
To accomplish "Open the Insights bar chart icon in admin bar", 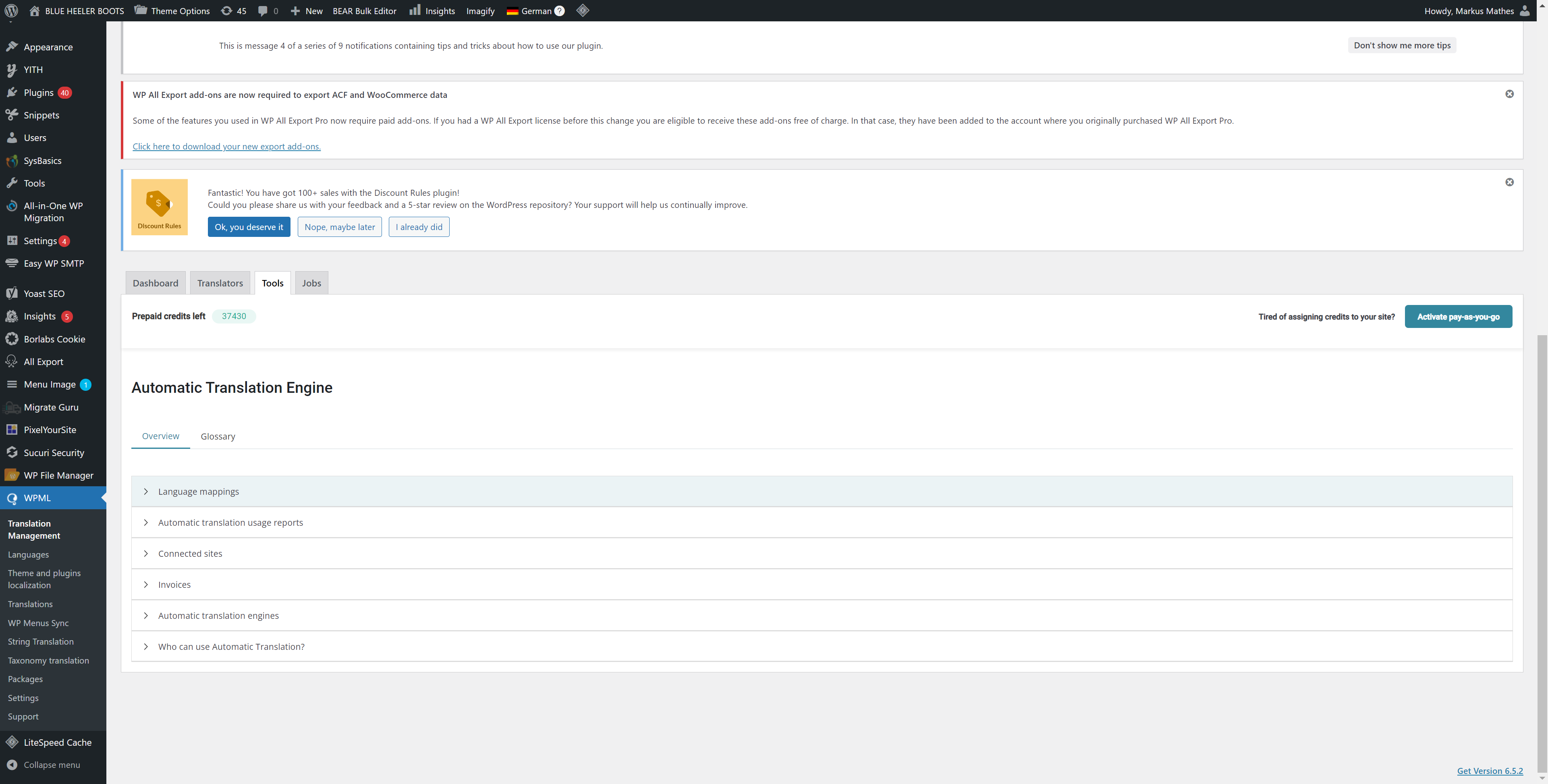I will click(x=415, y=10).
